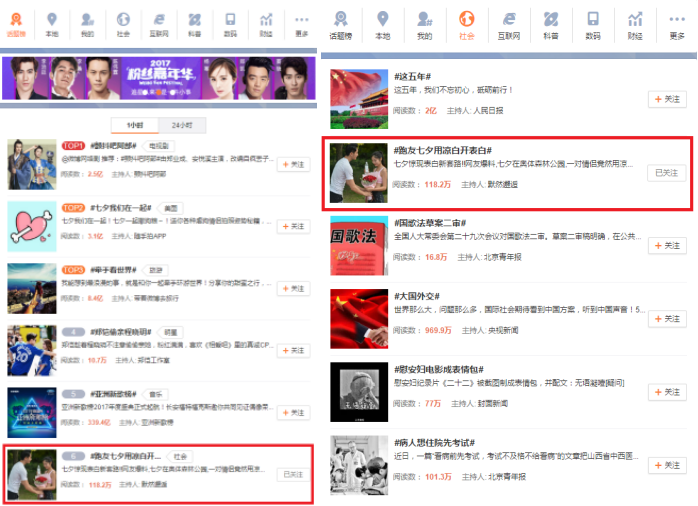Select the 1小时 ranking tab
Image resolution: width=698 pixels, height=506 pixels.
click(135, 125)
